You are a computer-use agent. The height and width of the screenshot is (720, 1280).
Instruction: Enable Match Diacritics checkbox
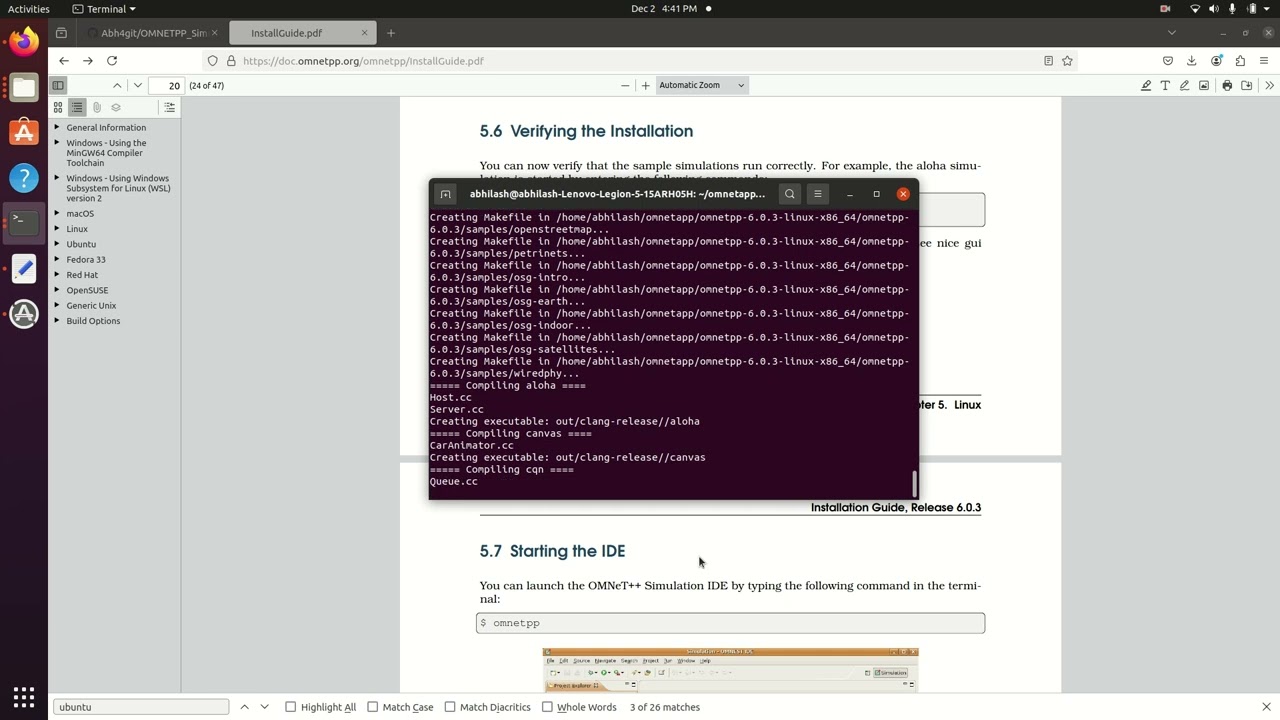(450, 707)
